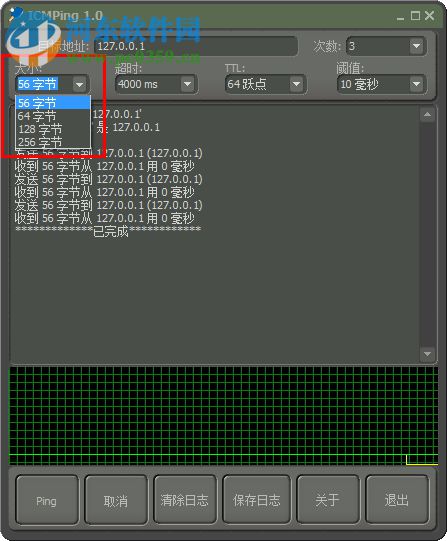The image size is (447, 541).
Task: Save the log with 保存日志
Action: [256, 500]
